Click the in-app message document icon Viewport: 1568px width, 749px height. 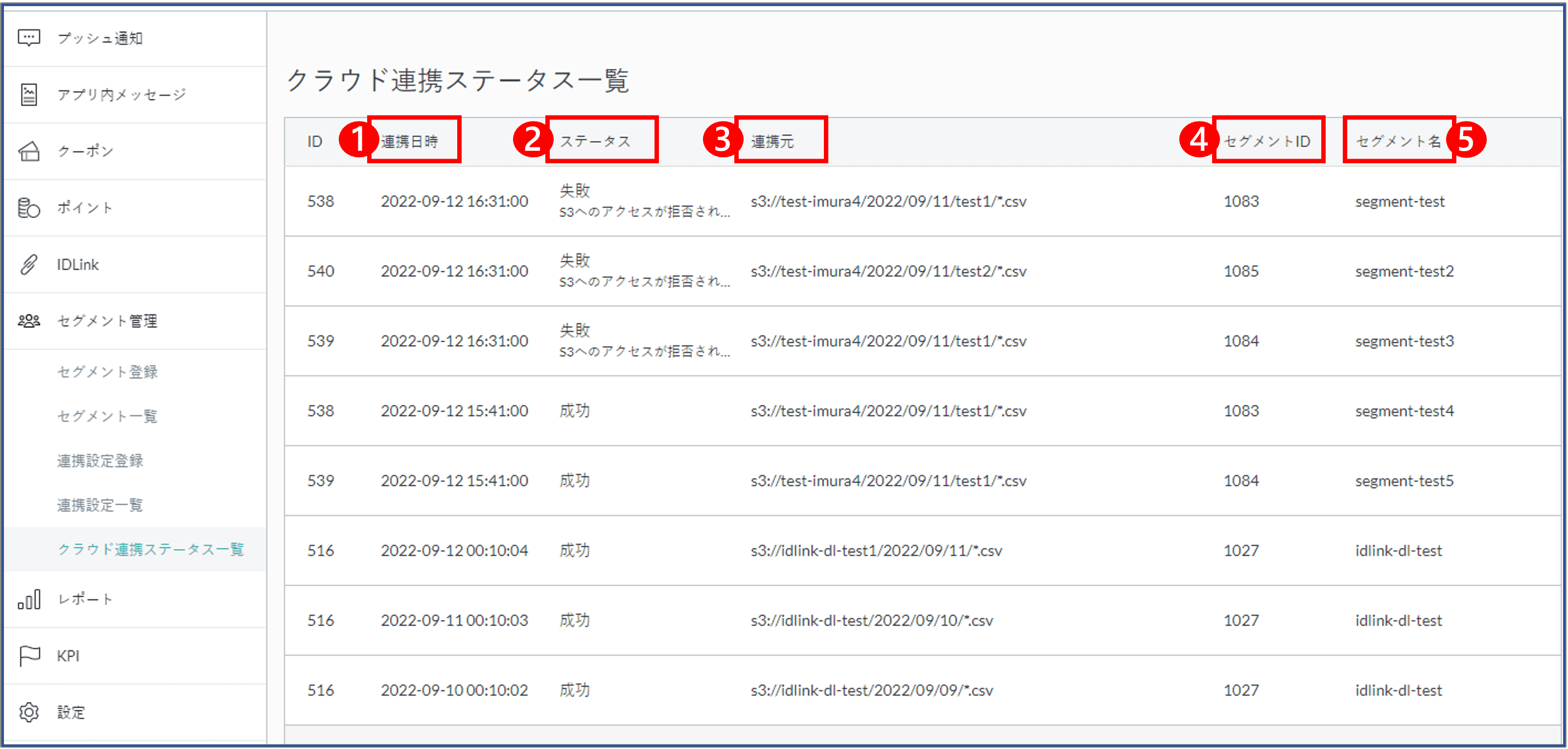click(x=28, y=94)
